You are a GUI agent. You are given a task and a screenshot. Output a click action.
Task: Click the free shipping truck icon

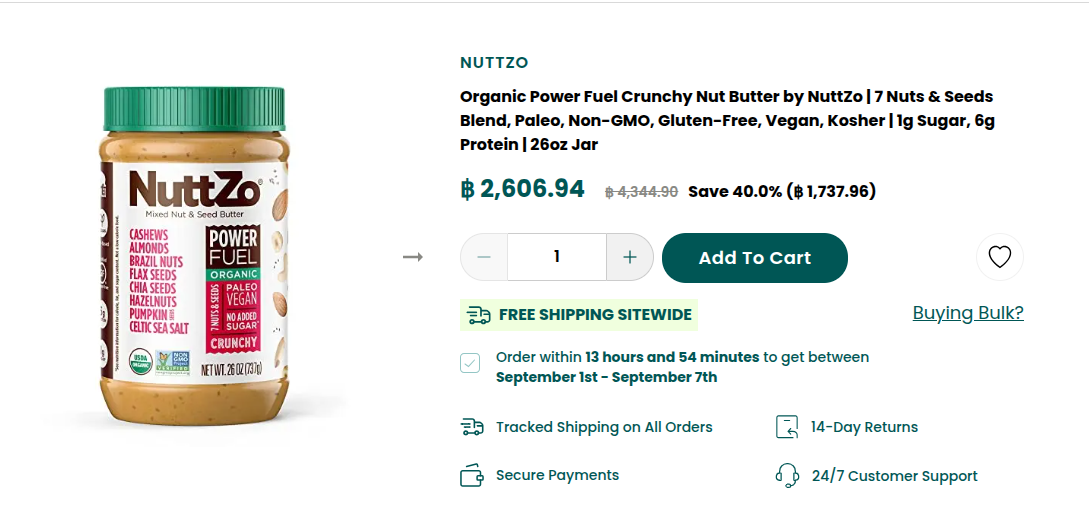click(479, 315)
